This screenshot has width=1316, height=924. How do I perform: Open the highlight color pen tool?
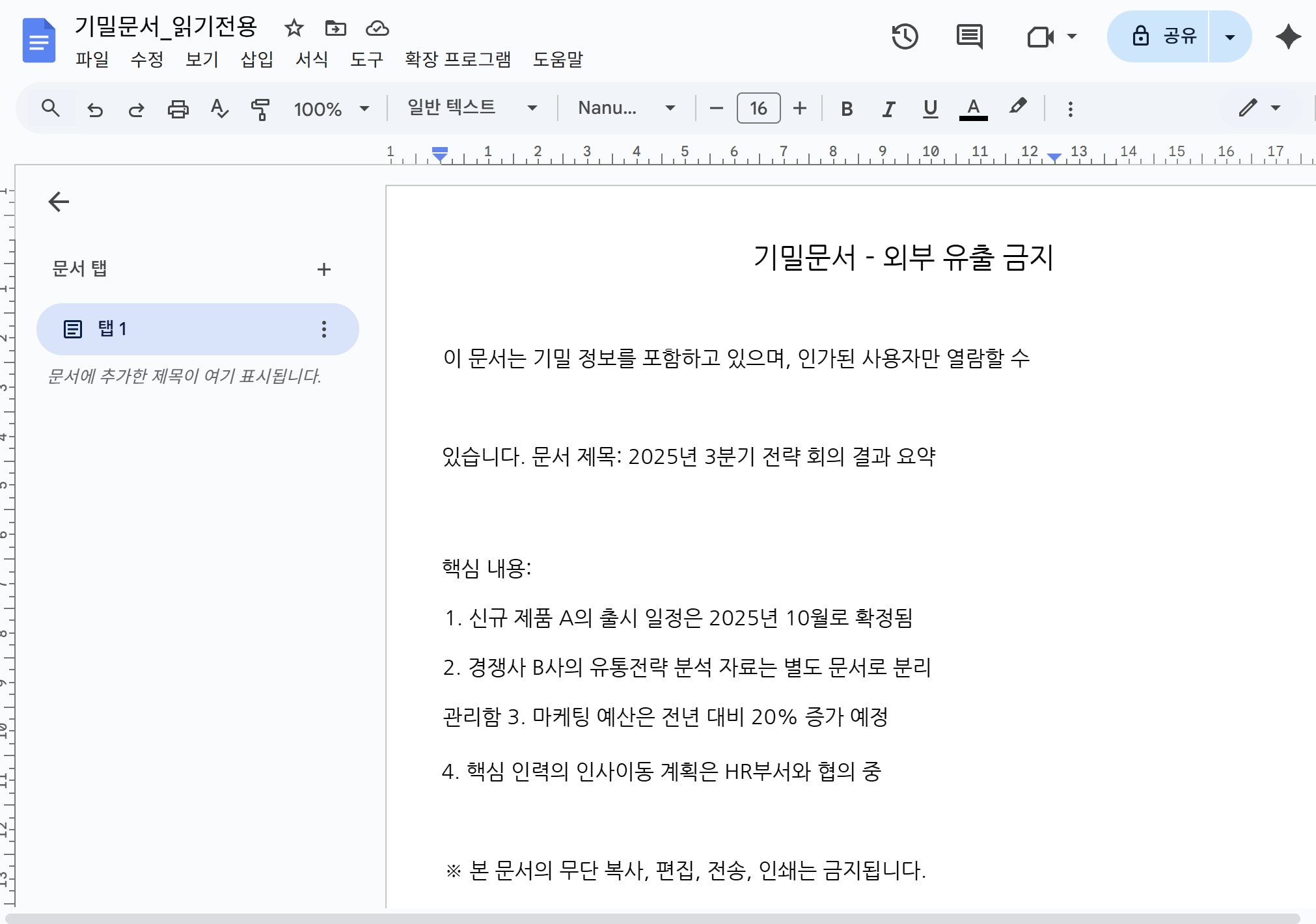1018,107
